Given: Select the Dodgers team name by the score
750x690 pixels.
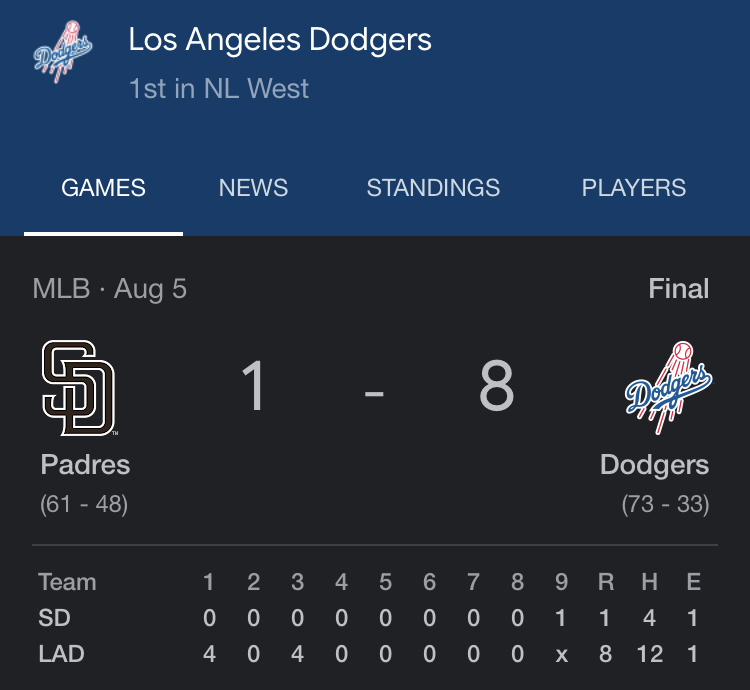Looking at the screenshot, I should pyautogui.click(x=654, y=465).
